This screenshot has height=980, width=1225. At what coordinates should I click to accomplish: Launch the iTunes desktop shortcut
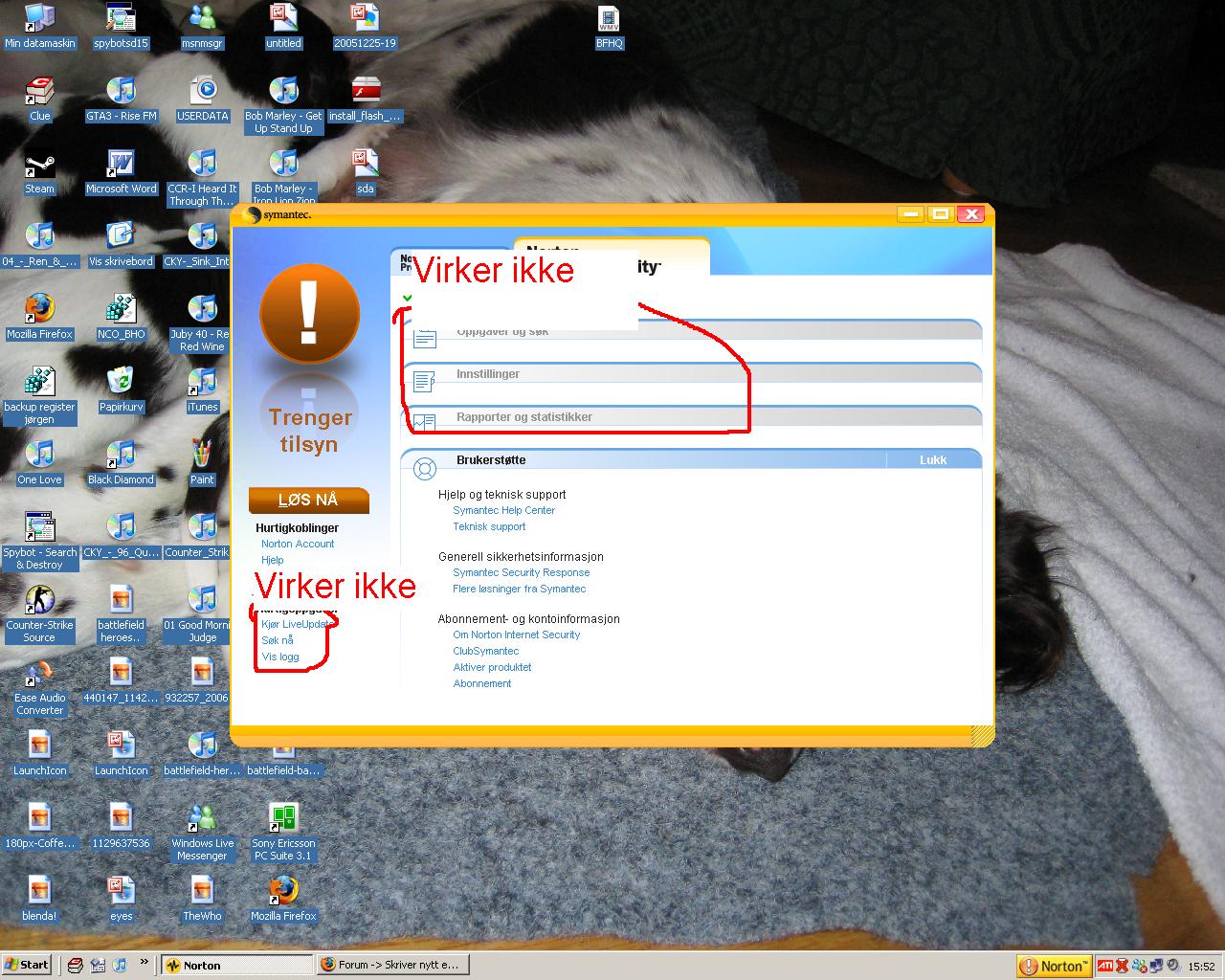(202, 391)
